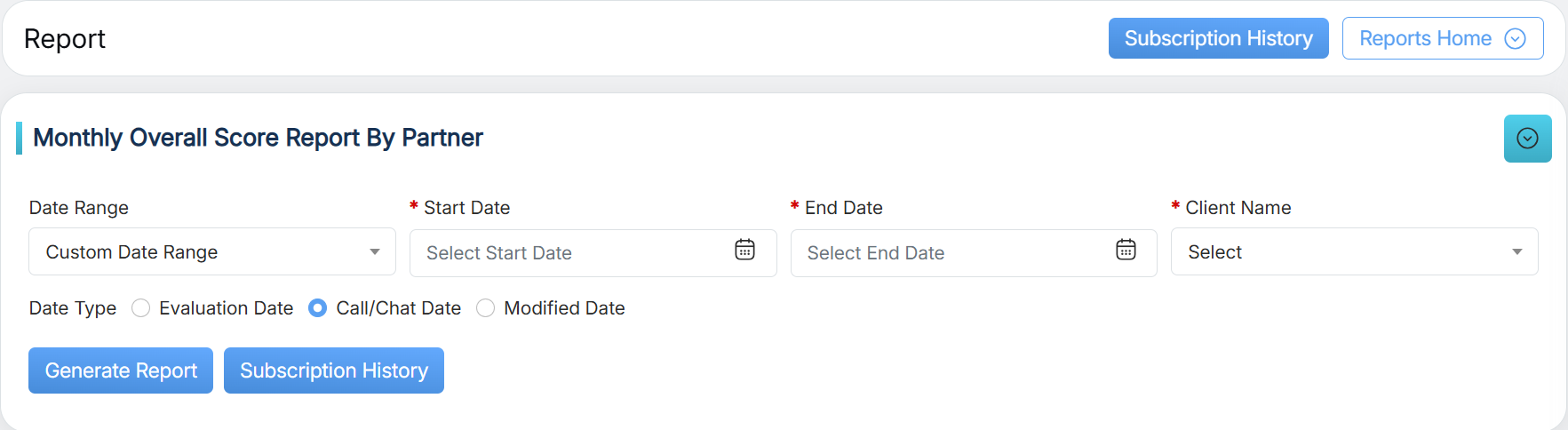Select the Evaluation Date radio button

(140, 308)
